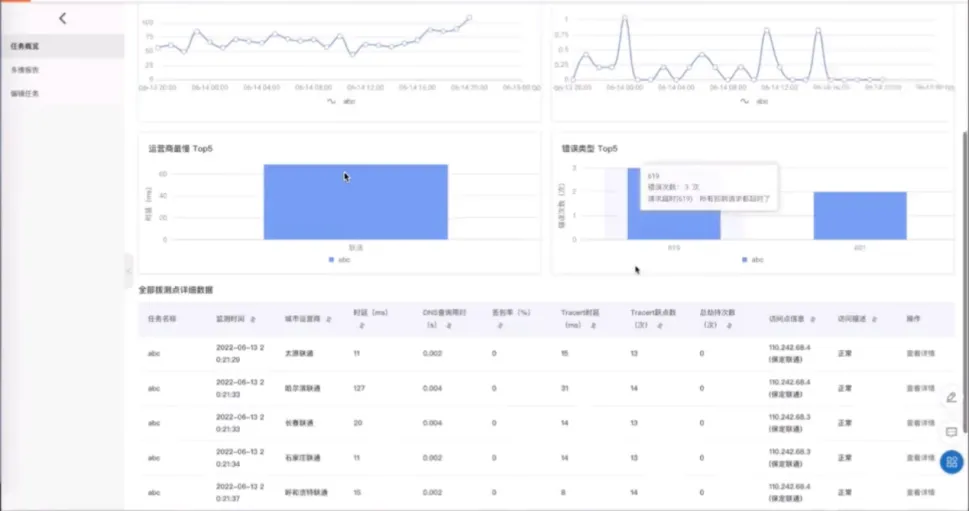969x511 pixels.
Task: Click the 全部监测点详细数据 section heading
Action: coord(176,290)
